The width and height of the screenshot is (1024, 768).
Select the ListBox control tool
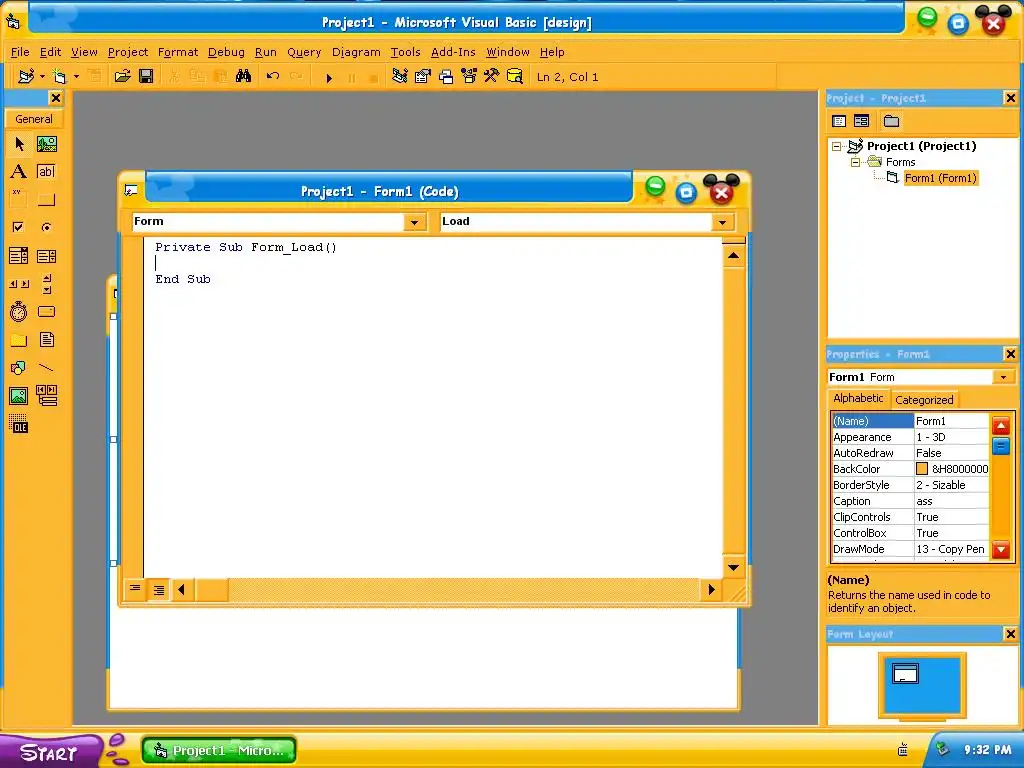[x=46, y=255]
